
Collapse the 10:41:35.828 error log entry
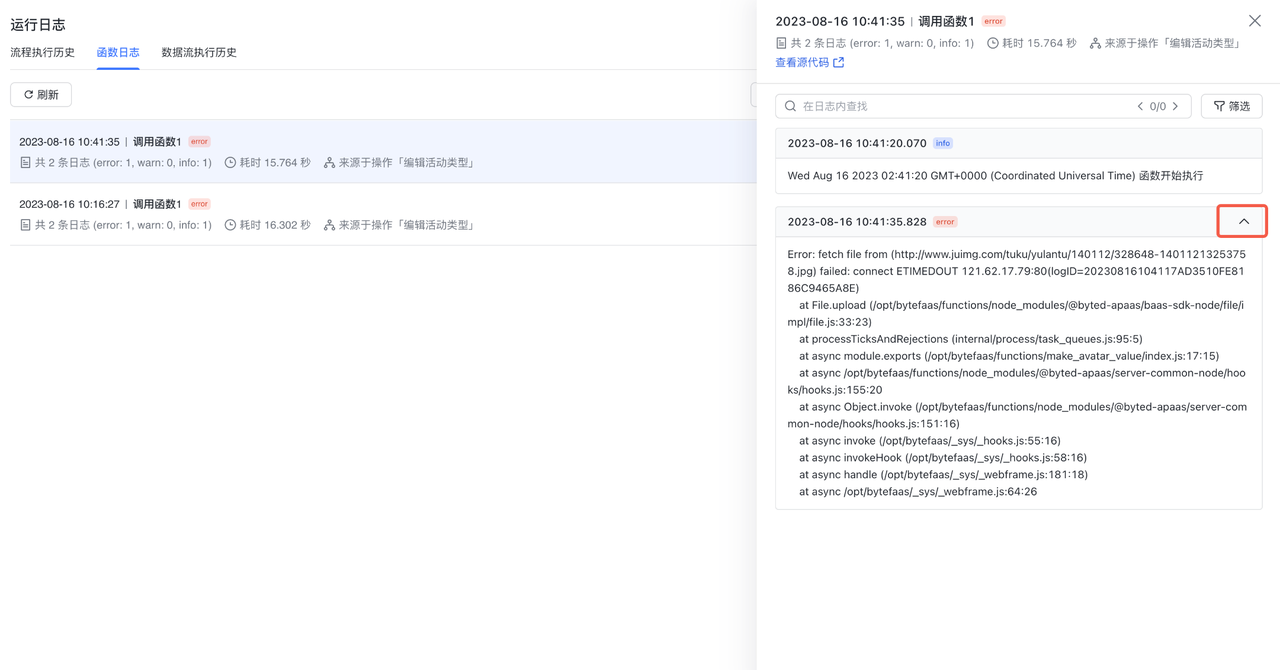pos(1243,221)
